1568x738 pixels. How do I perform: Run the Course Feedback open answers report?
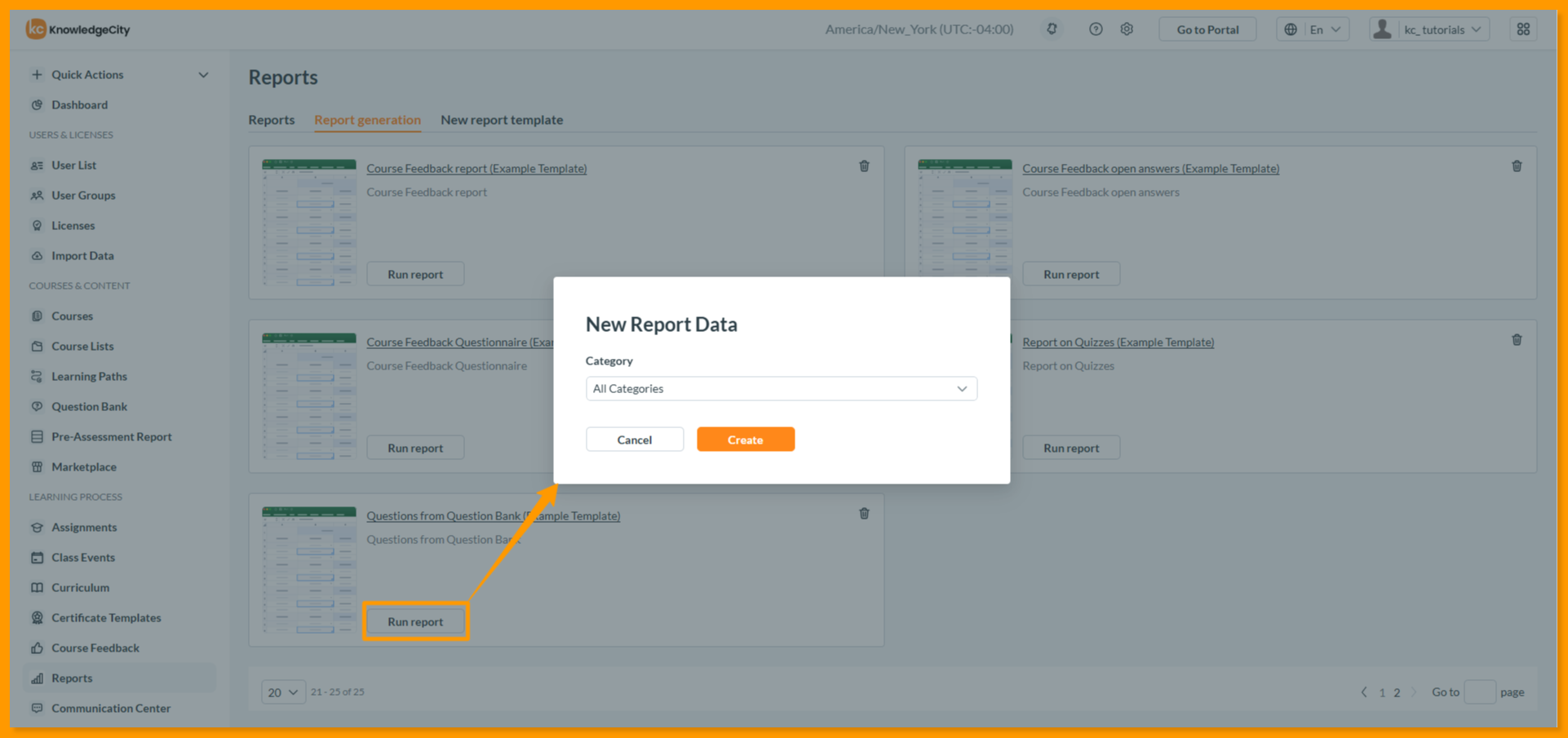pos(1071,274)
